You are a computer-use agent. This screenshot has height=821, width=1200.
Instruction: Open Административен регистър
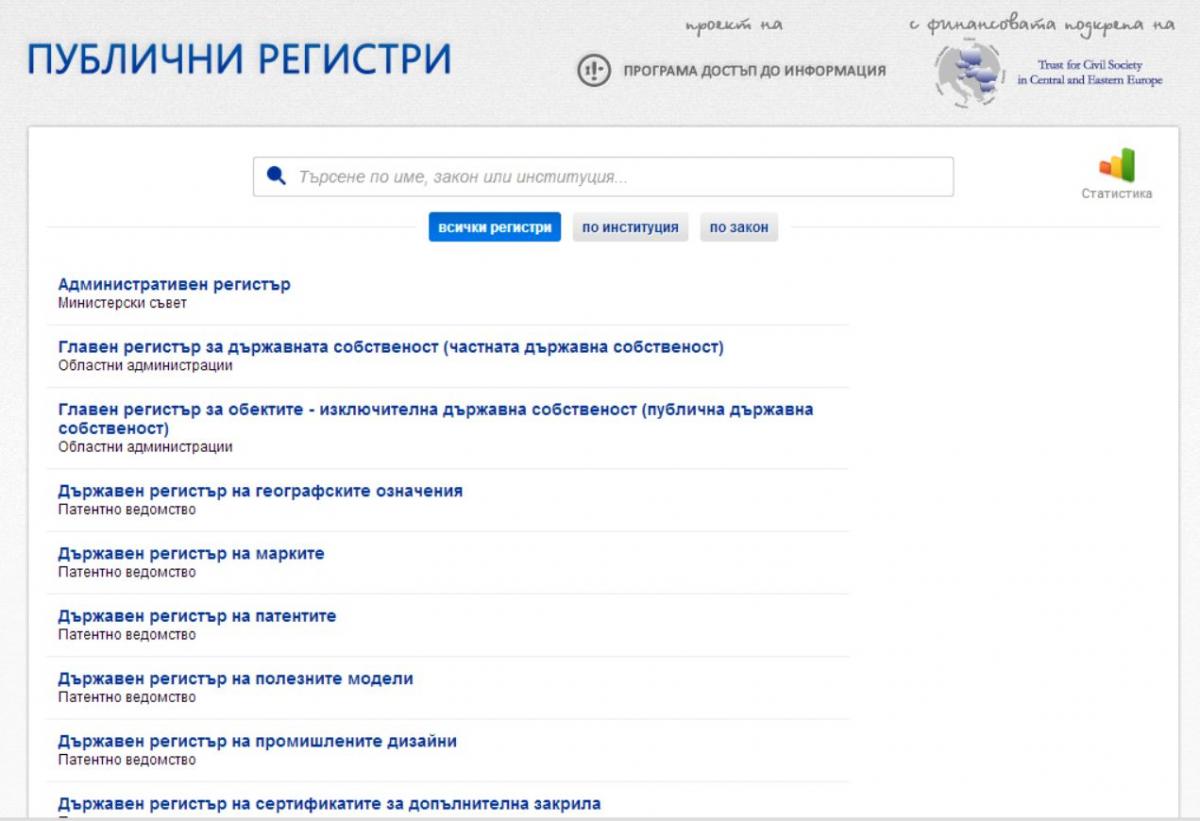coord(174,284)
